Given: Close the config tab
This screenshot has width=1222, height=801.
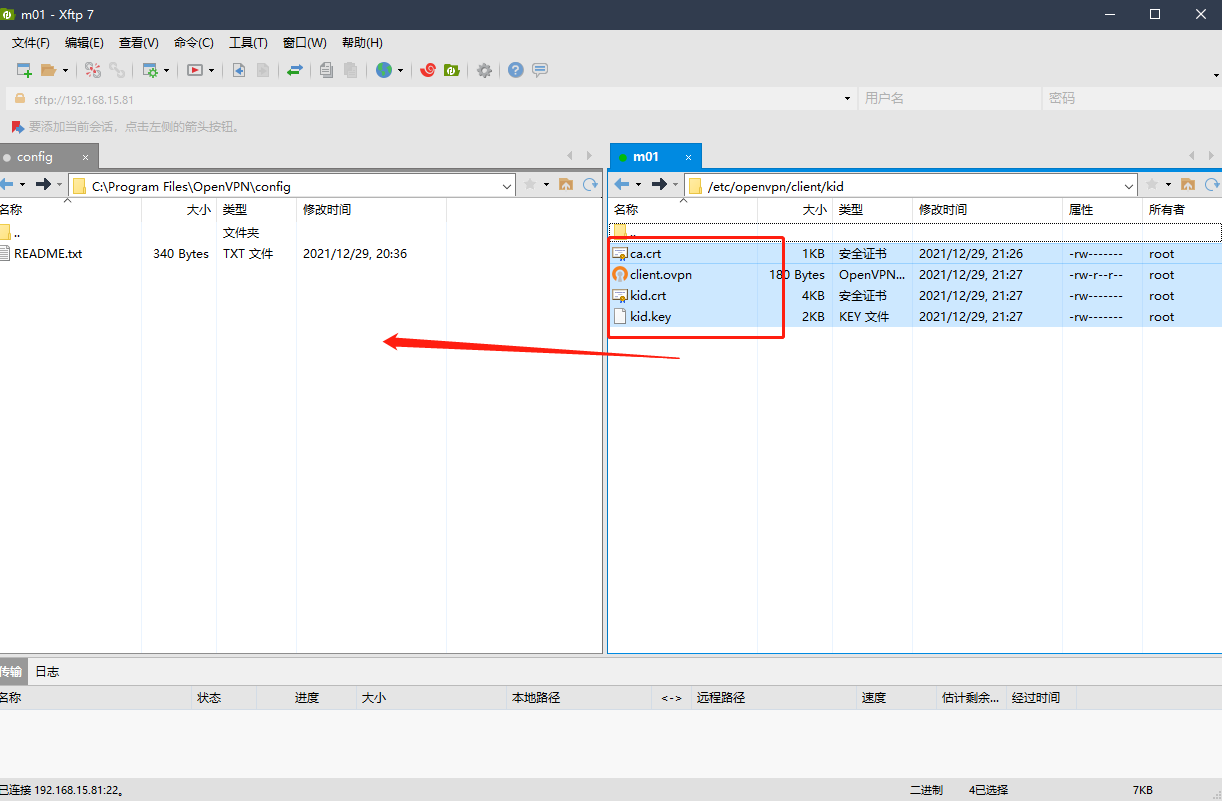Looking at the screenshot, I should tap(85, 157).
